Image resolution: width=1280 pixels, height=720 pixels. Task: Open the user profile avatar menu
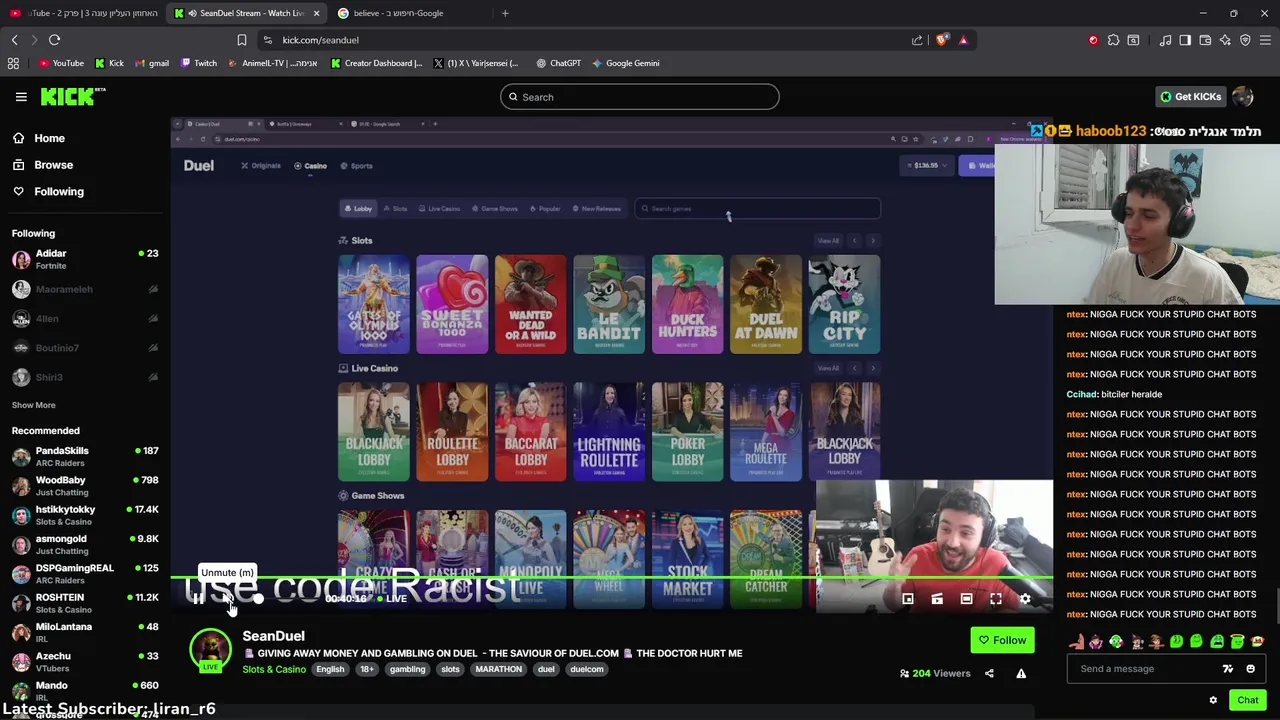click(x=1243, y=97)
